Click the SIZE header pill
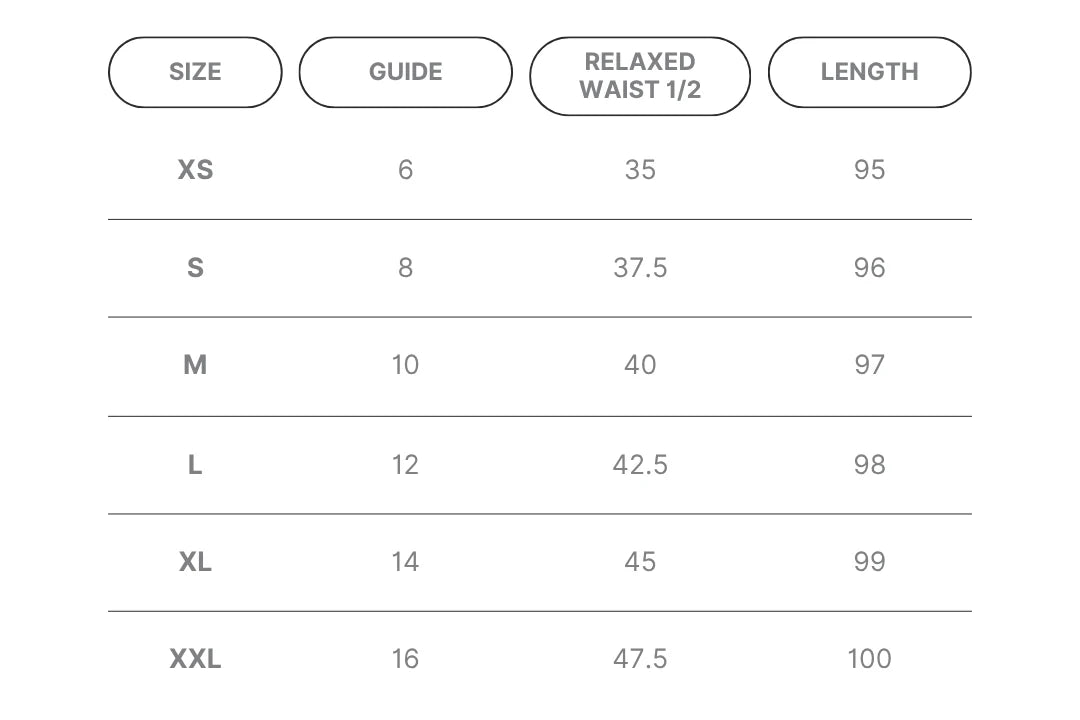 click(x=195, y=72)
